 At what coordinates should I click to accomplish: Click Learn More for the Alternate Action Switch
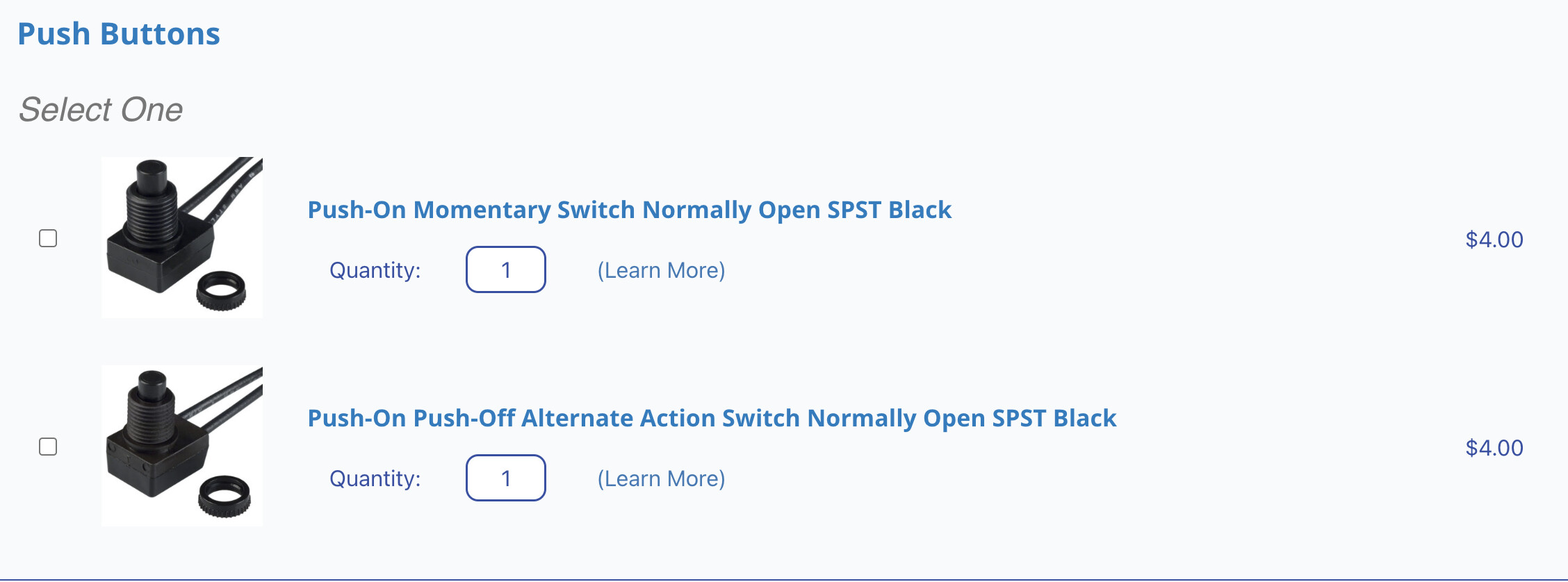click(x=661, y=479)
